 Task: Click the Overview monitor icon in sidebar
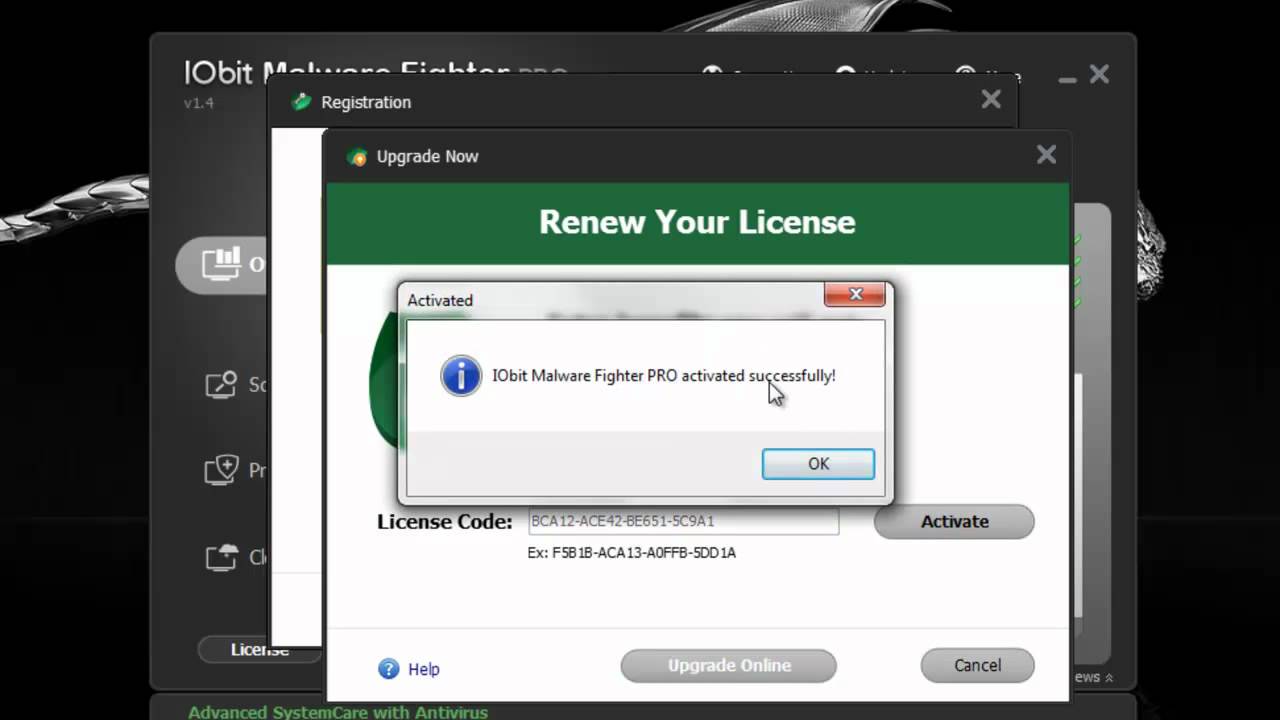[221, 263]
